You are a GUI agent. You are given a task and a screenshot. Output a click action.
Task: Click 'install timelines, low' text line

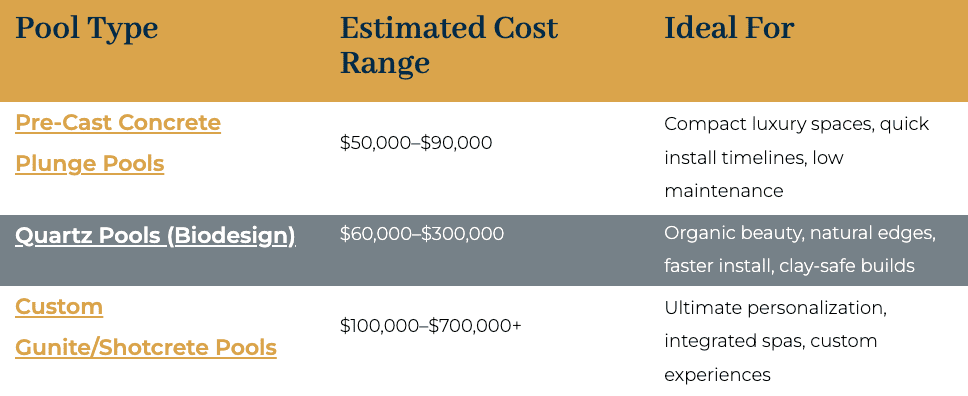pos(754,158)
